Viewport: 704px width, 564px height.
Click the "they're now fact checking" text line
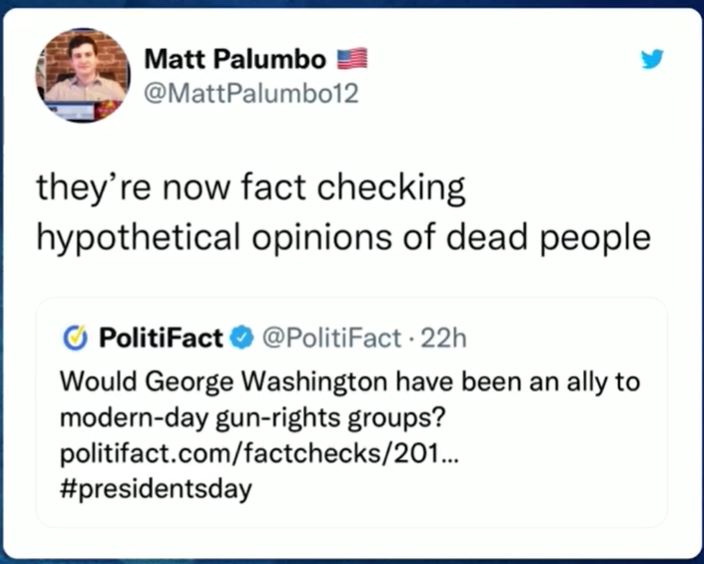click(251, 188)
